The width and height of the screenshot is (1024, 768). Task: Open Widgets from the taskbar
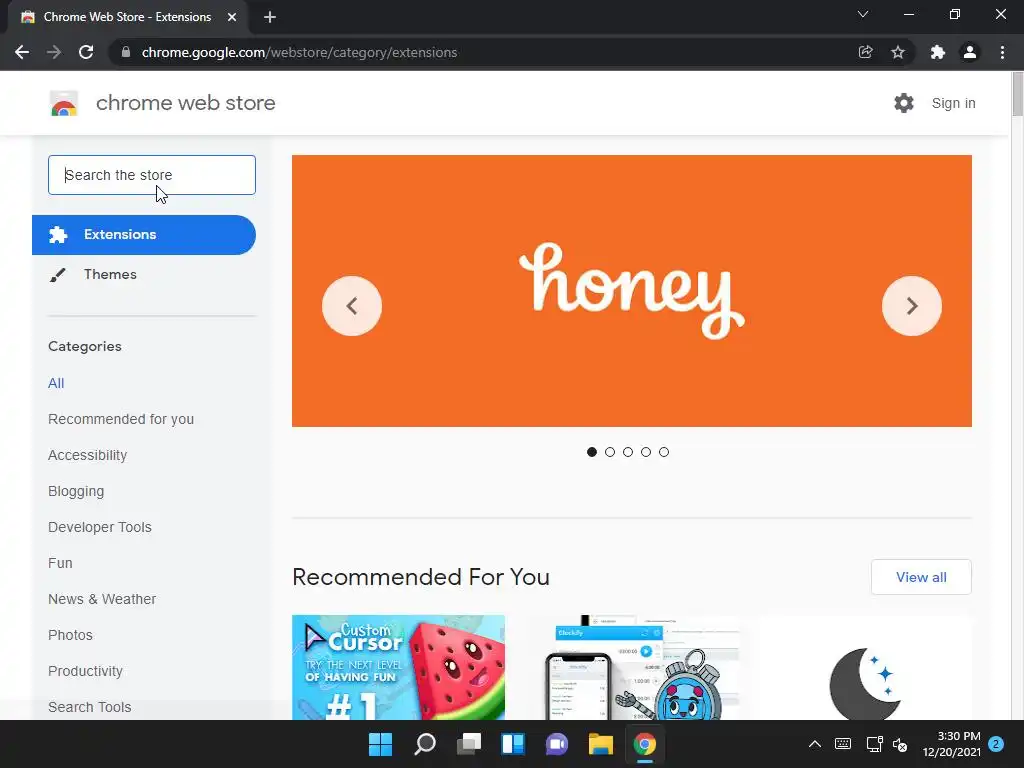click(513, 744)
